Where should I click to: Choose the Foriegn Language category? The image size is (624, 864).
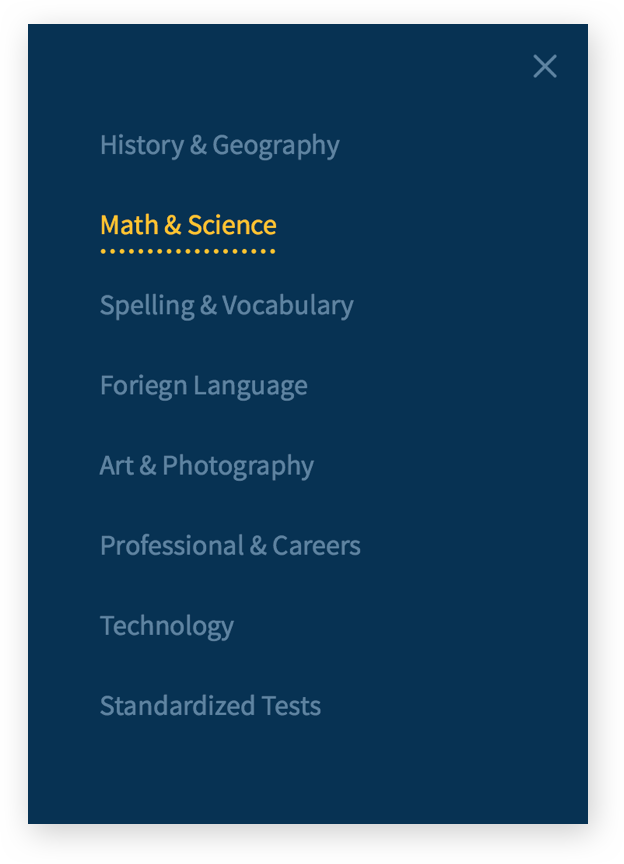pos(203,385)
